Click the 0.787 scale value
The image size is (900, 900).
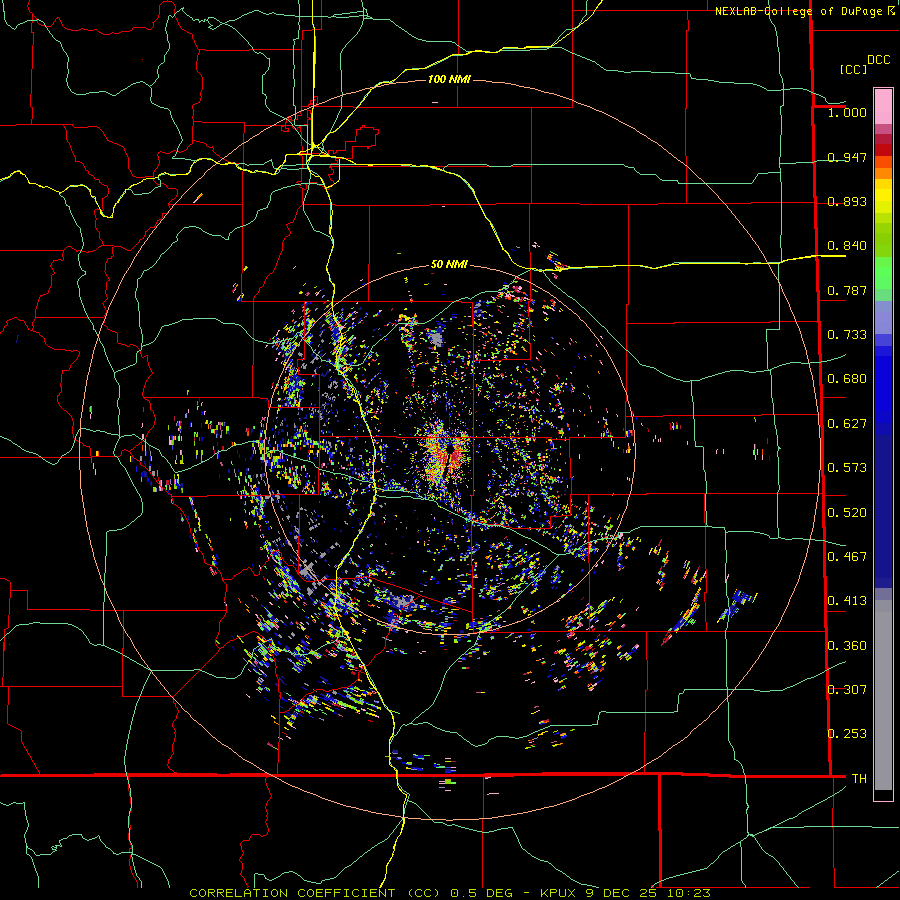tap(847, 290)
